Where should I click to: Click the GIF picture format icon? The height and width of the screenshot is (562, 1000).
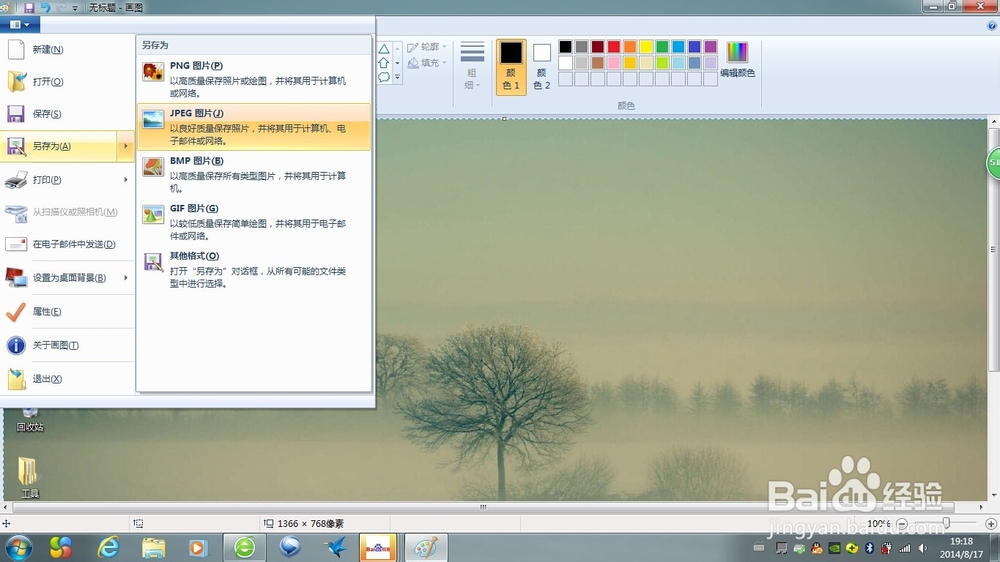coord(153,214)
